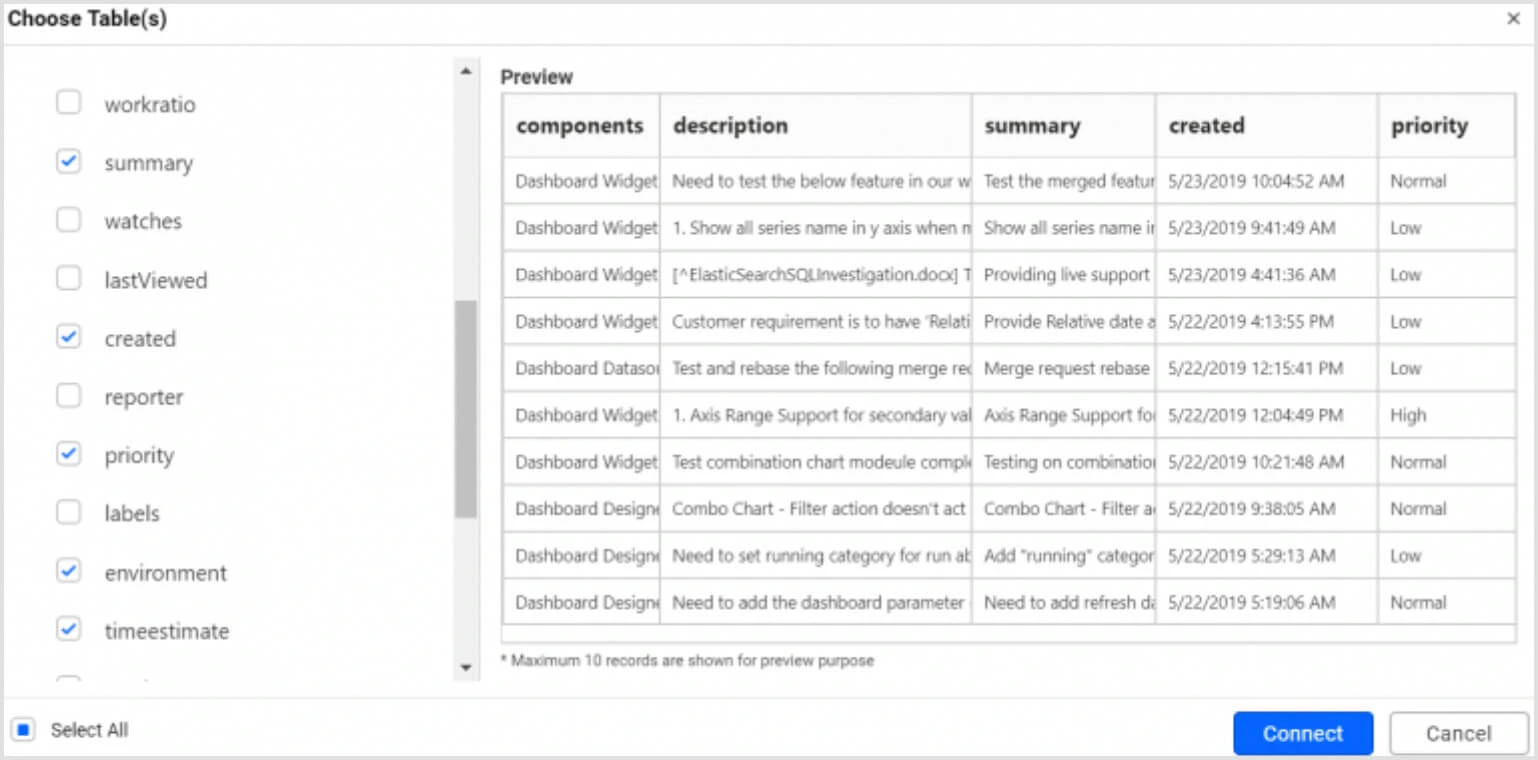Disable the environment checkbox
The image size is (1538, 760).
pos(68,571)
